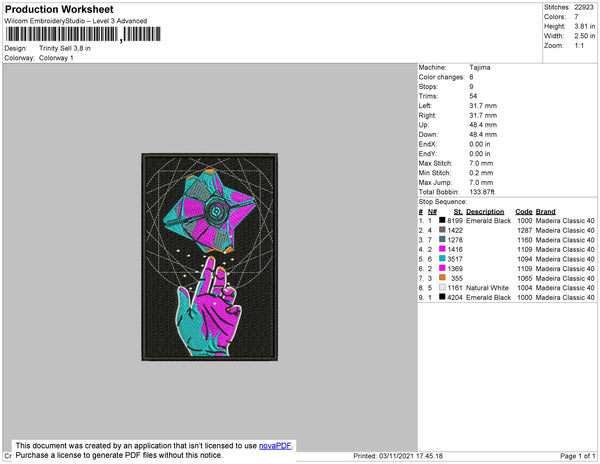Select the Color changes value 8
600x464 pixels.
pos(471,77)
